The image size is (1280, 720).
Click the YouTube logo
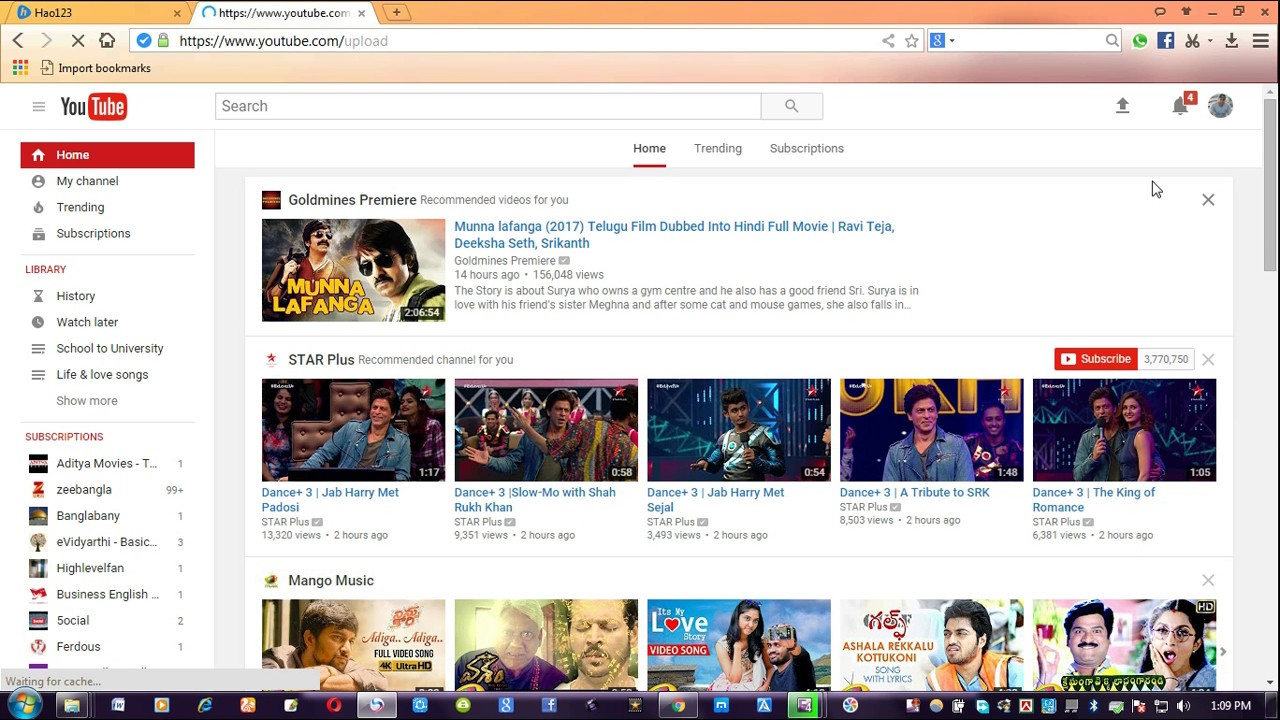(93, 106)
